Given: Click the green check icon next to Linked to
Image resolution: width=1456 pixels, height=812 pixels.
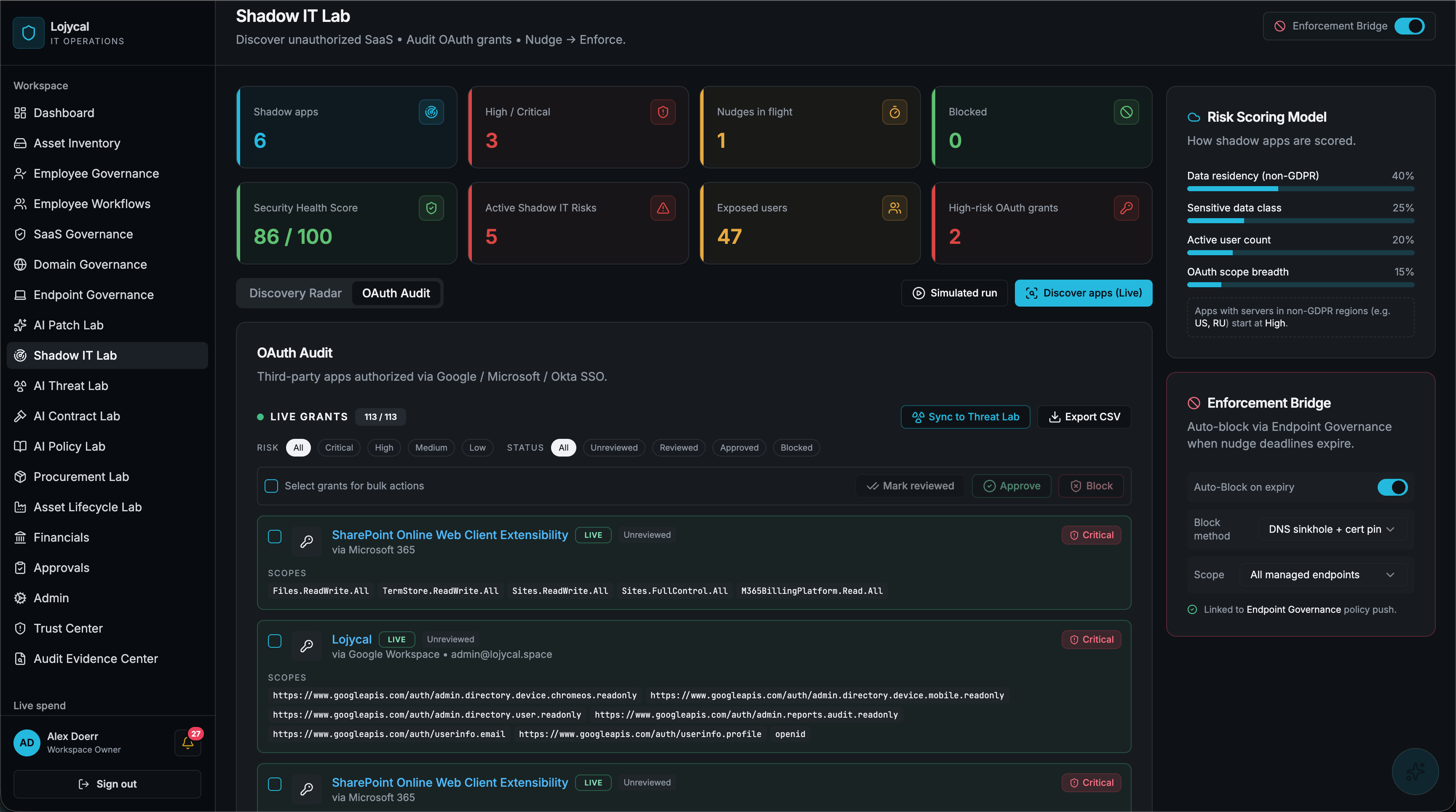Looking at the screenshot, I should pyautogui.click(x=1192, y=609).
